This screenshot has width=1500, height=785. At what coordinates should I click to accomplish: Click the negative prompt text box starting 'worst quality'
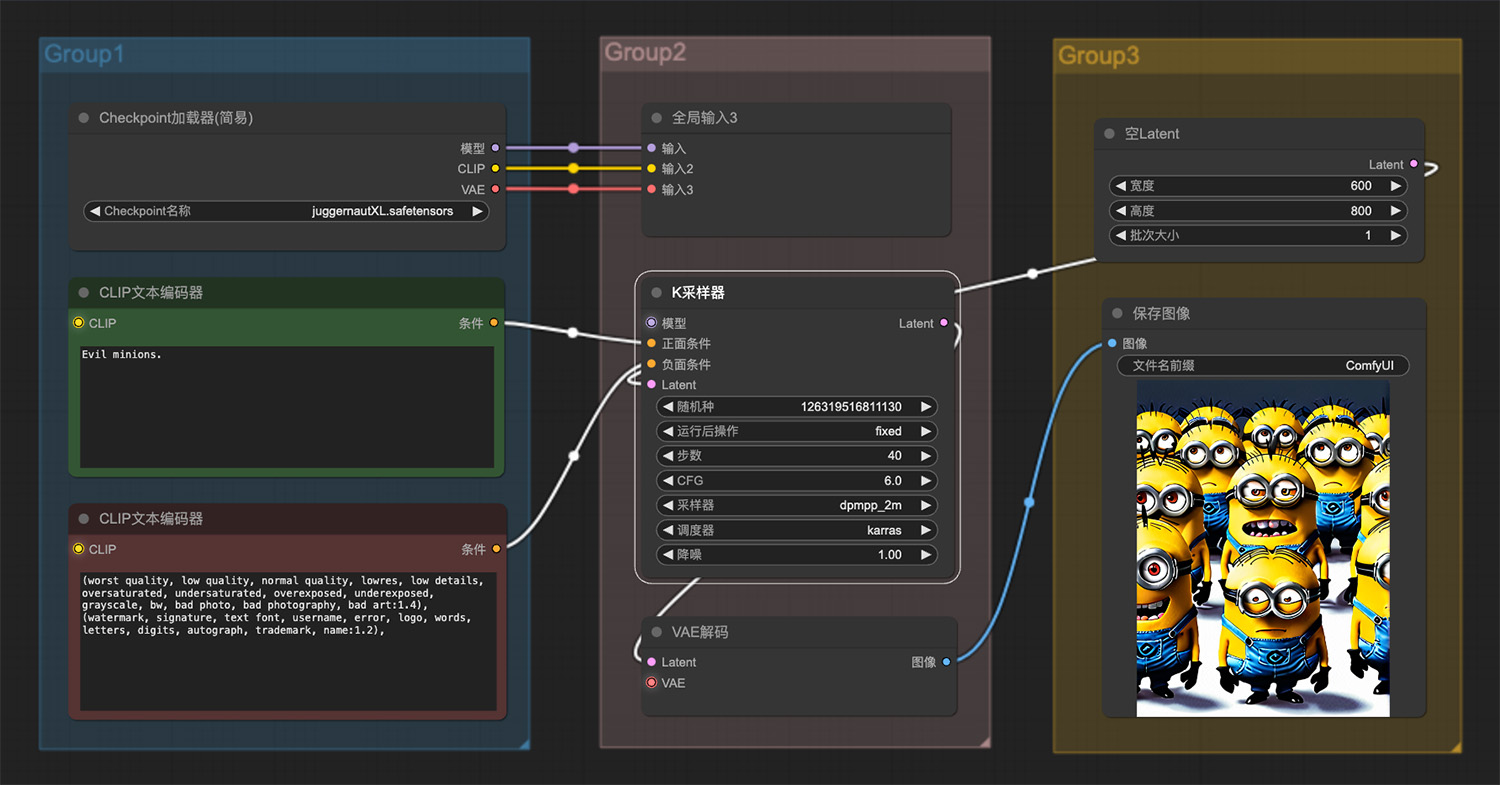[x=287, y=641]
